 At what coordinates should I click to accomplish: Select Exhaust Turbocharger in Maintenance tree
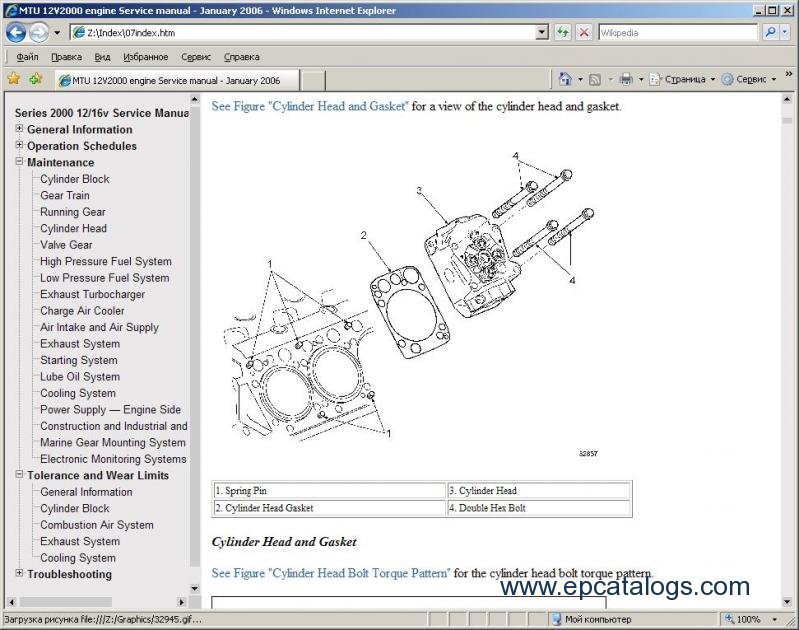coord(92,294)
